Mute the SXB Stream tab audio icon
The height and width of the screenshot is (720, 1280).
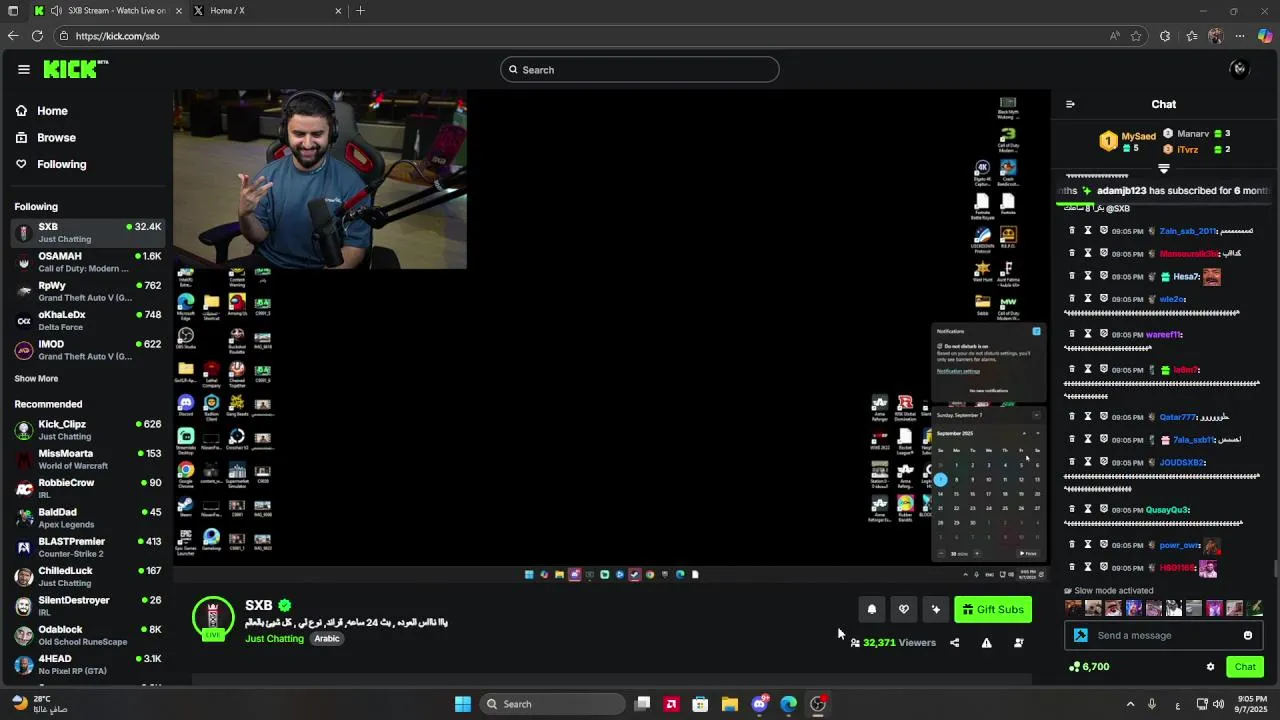coord(56,11)
